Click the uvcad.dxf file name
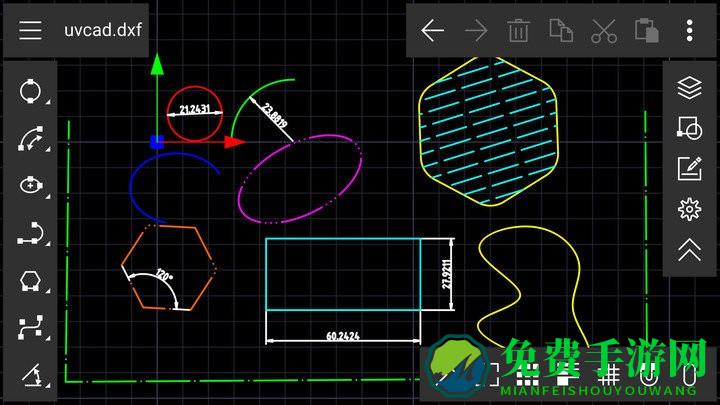720x405 pixels. [x=103, y=30]
